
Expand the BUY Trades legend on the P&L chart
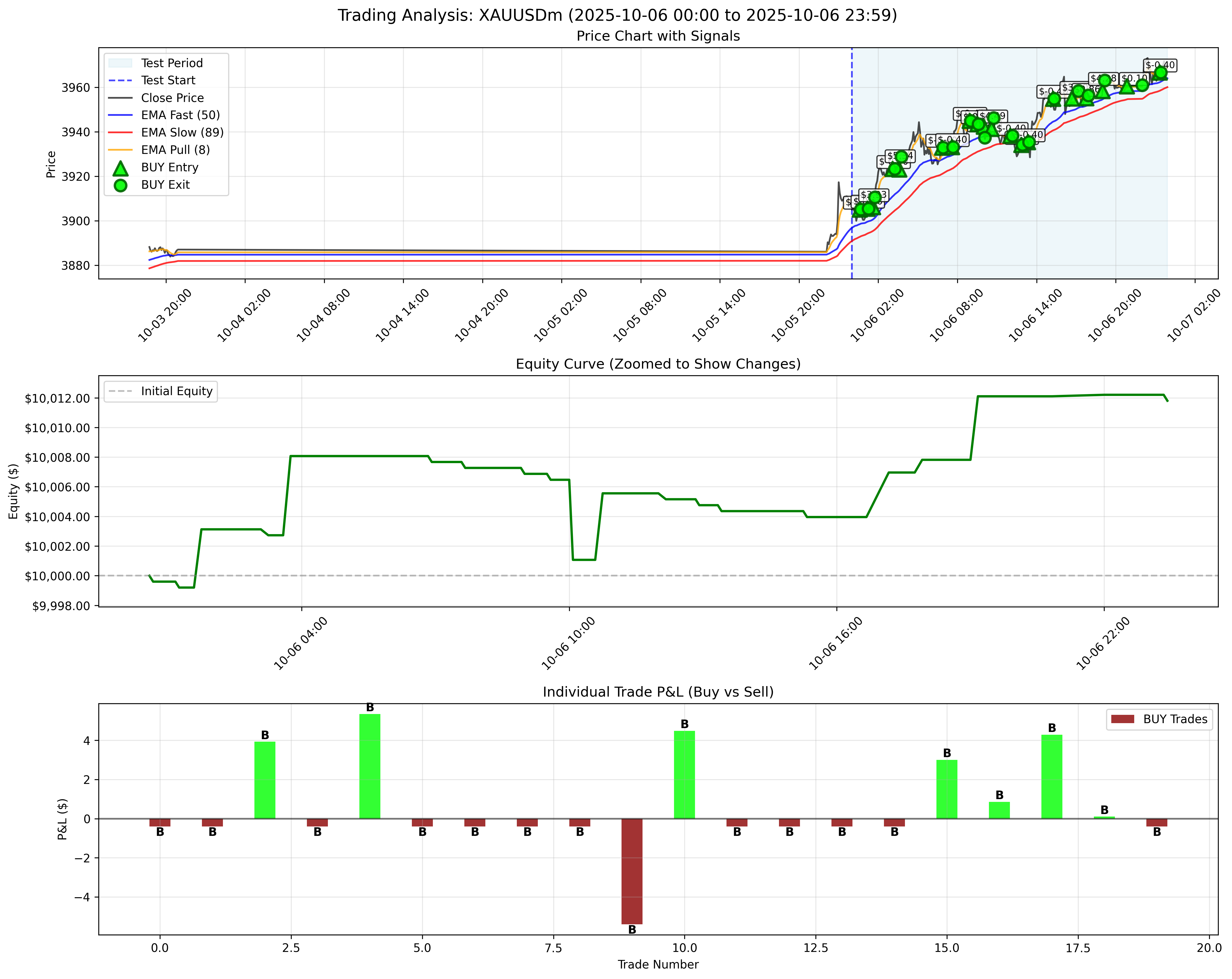(x=1159, y=720)
